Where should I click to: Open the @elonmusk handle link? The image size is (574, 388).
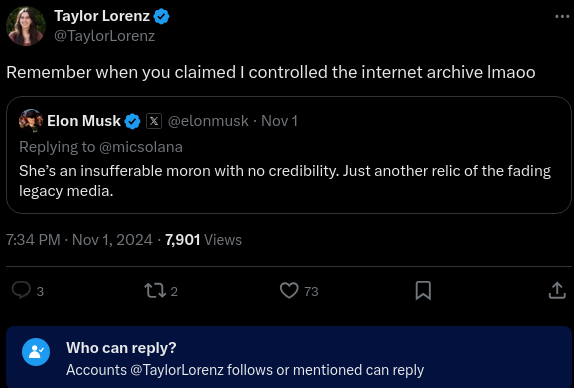[208, 121]
